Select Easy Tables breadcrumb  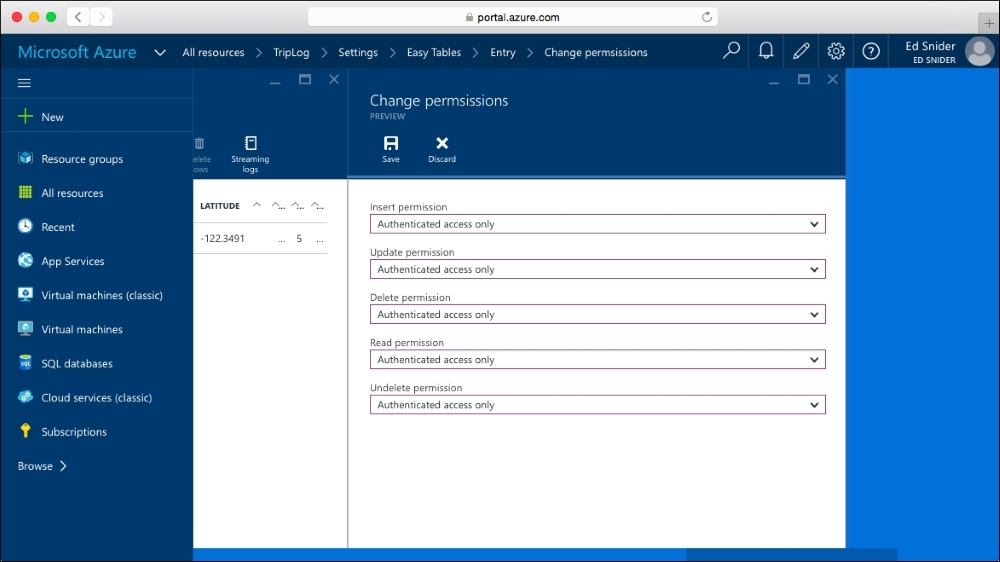pyautogui.click(x=434, y=52)
